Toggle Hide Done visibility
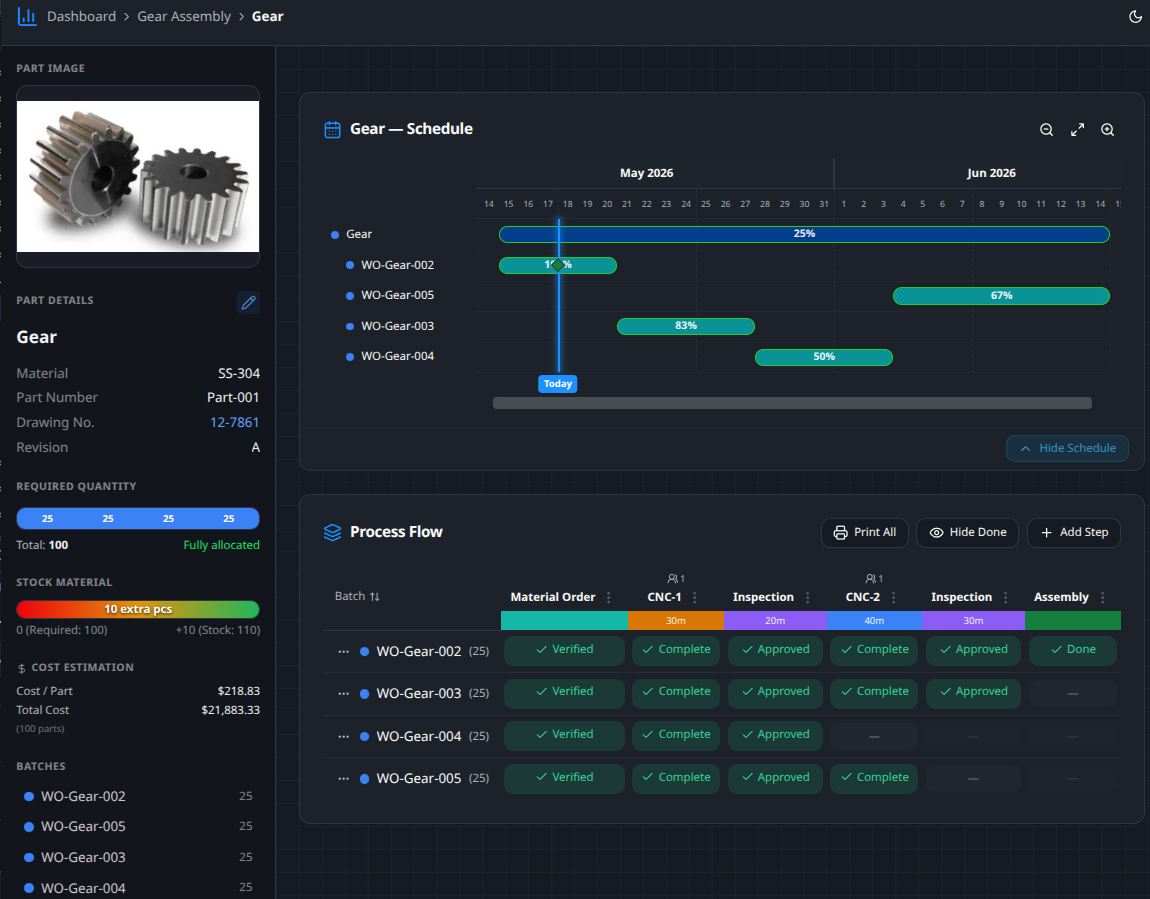Image resolution: width=1150 pixels, height=899 pixels. click(967, 532)
